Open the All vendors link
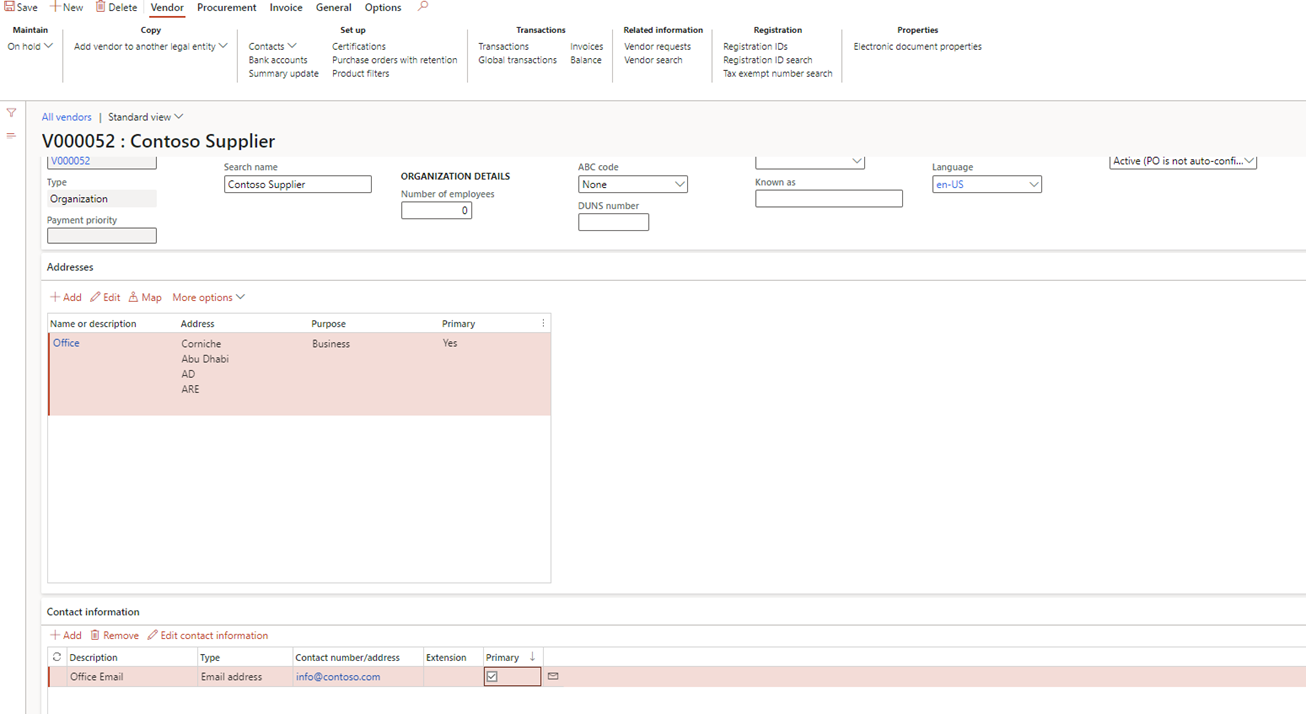 (x=66, y=117)
